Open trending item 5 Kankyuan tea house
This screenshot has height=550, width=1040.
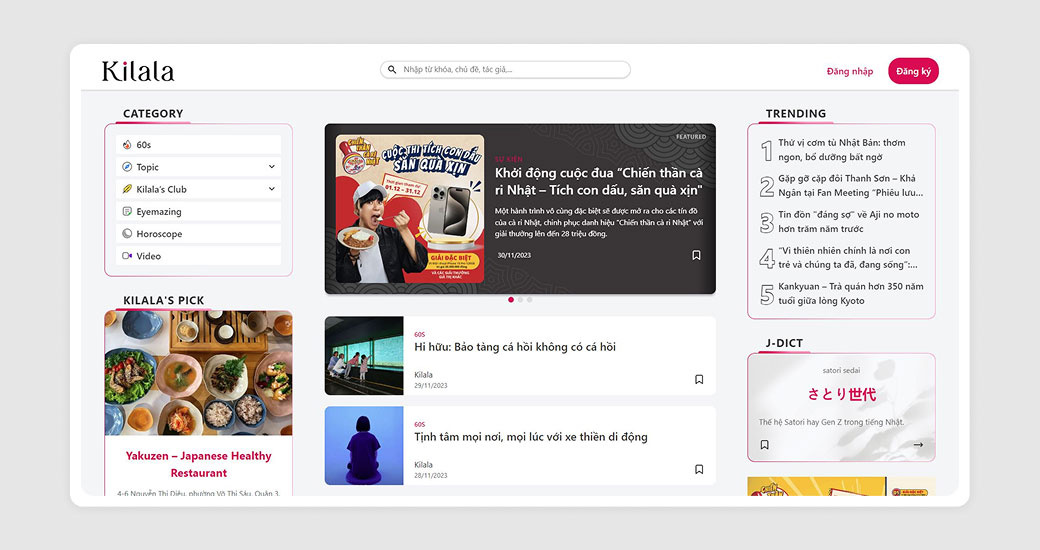[x=842, y=293]
